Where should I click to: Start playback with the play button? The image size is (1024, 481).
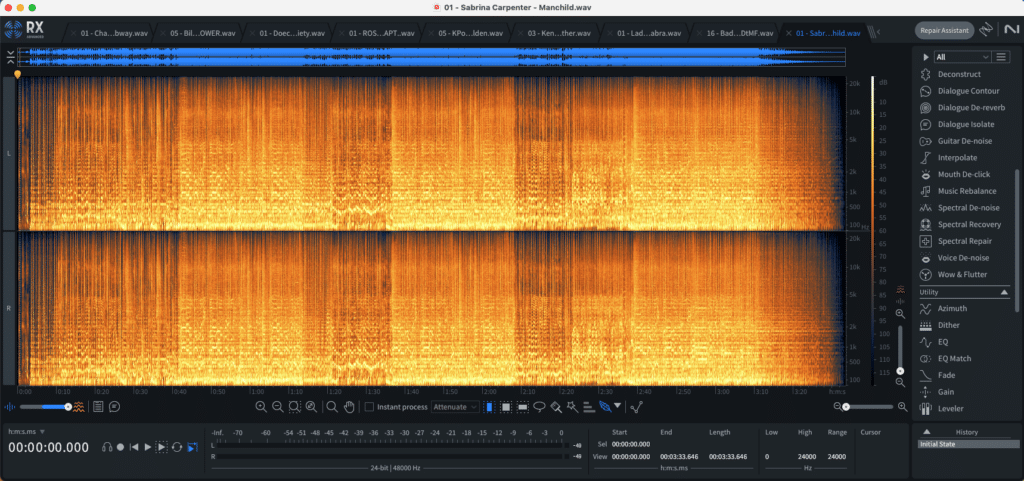pyautogui.click(x=147, y=447)
